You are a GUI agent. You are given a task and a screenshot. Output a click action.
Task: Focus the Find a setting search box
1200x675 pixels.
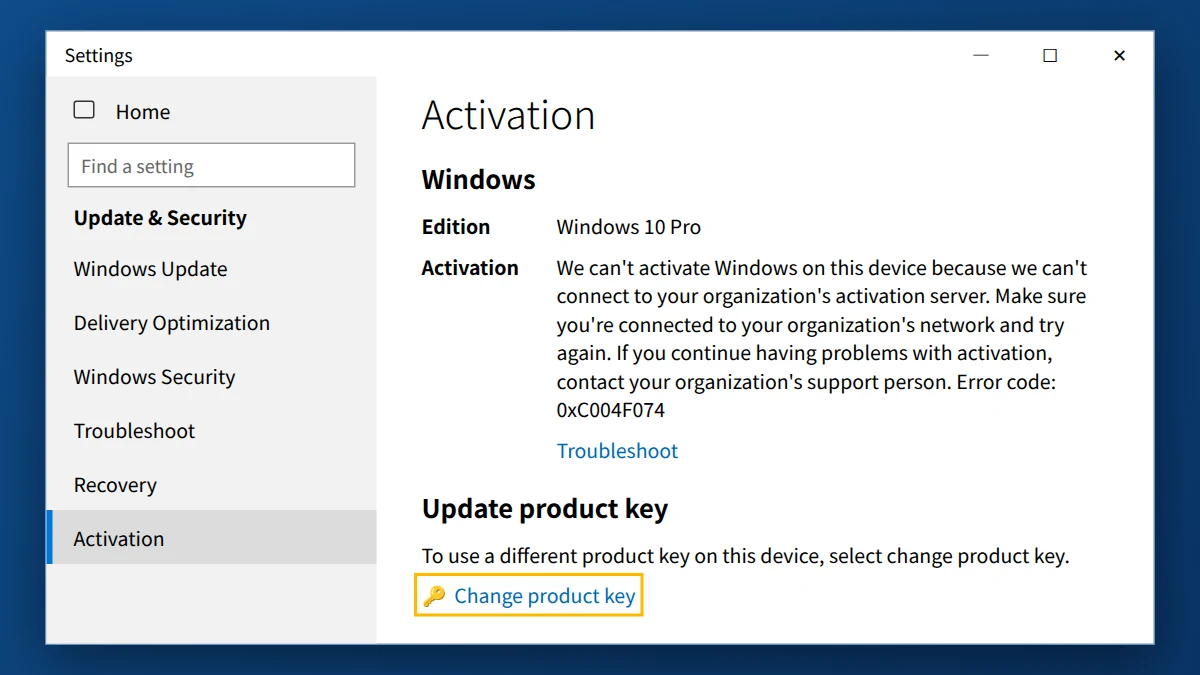211,165
